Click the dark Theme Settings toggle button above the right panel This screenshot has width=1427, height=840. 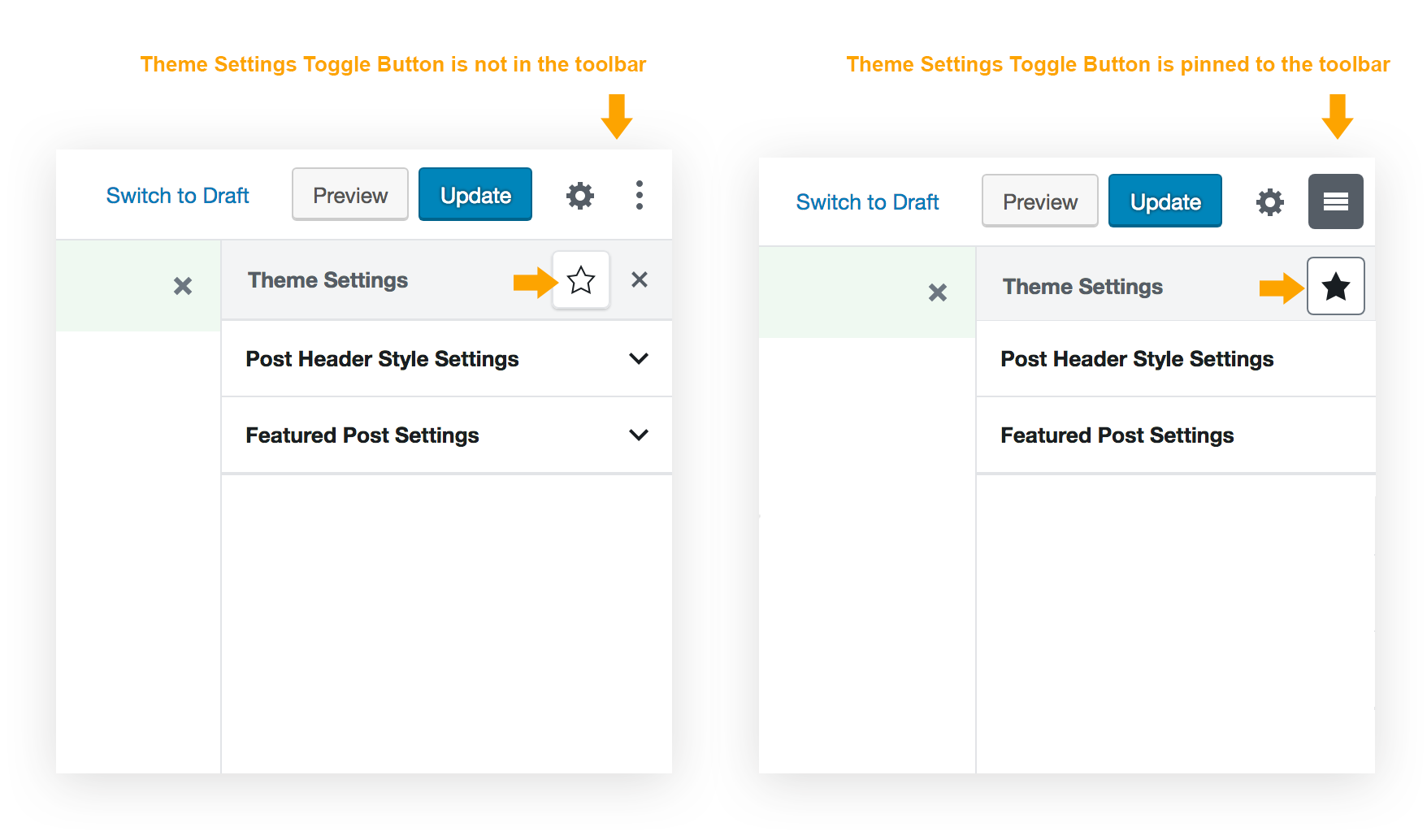click(x=1335, y=201)
